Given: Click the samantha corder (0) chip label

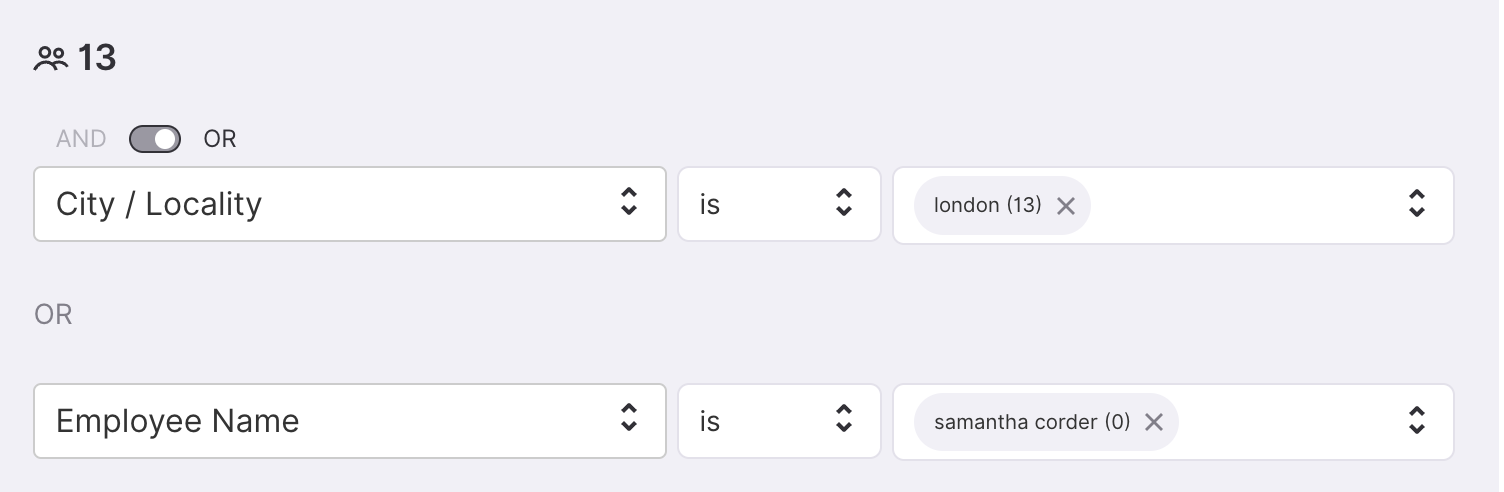Looking at the screenshot, I should click(1032, 422).
